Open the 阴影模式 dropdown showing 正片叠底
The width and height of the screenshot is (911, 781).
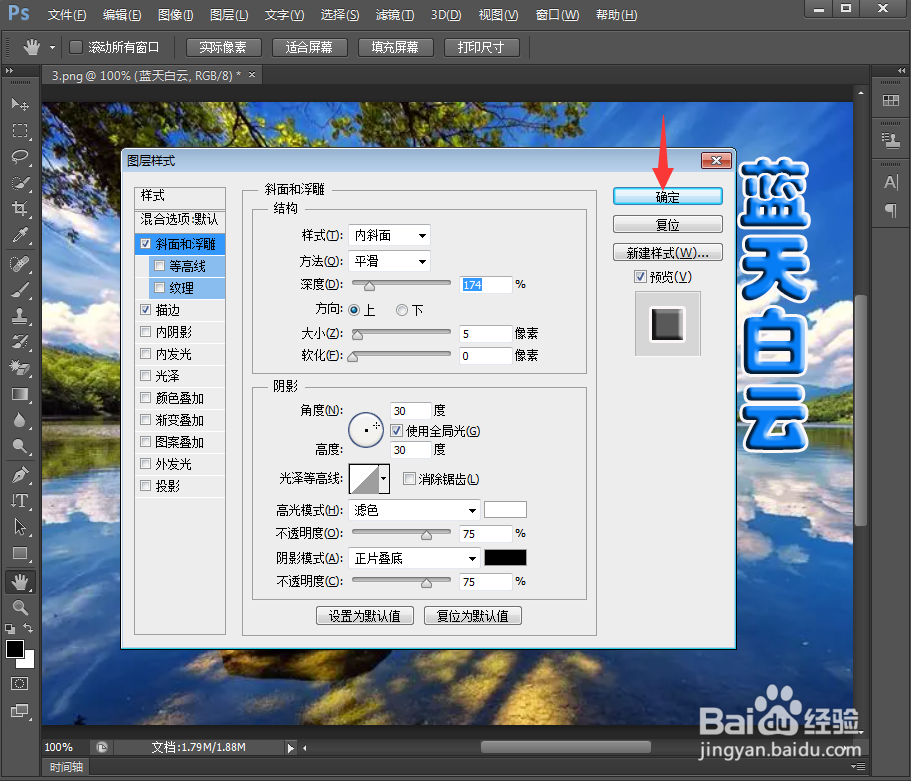click(414, 558)
